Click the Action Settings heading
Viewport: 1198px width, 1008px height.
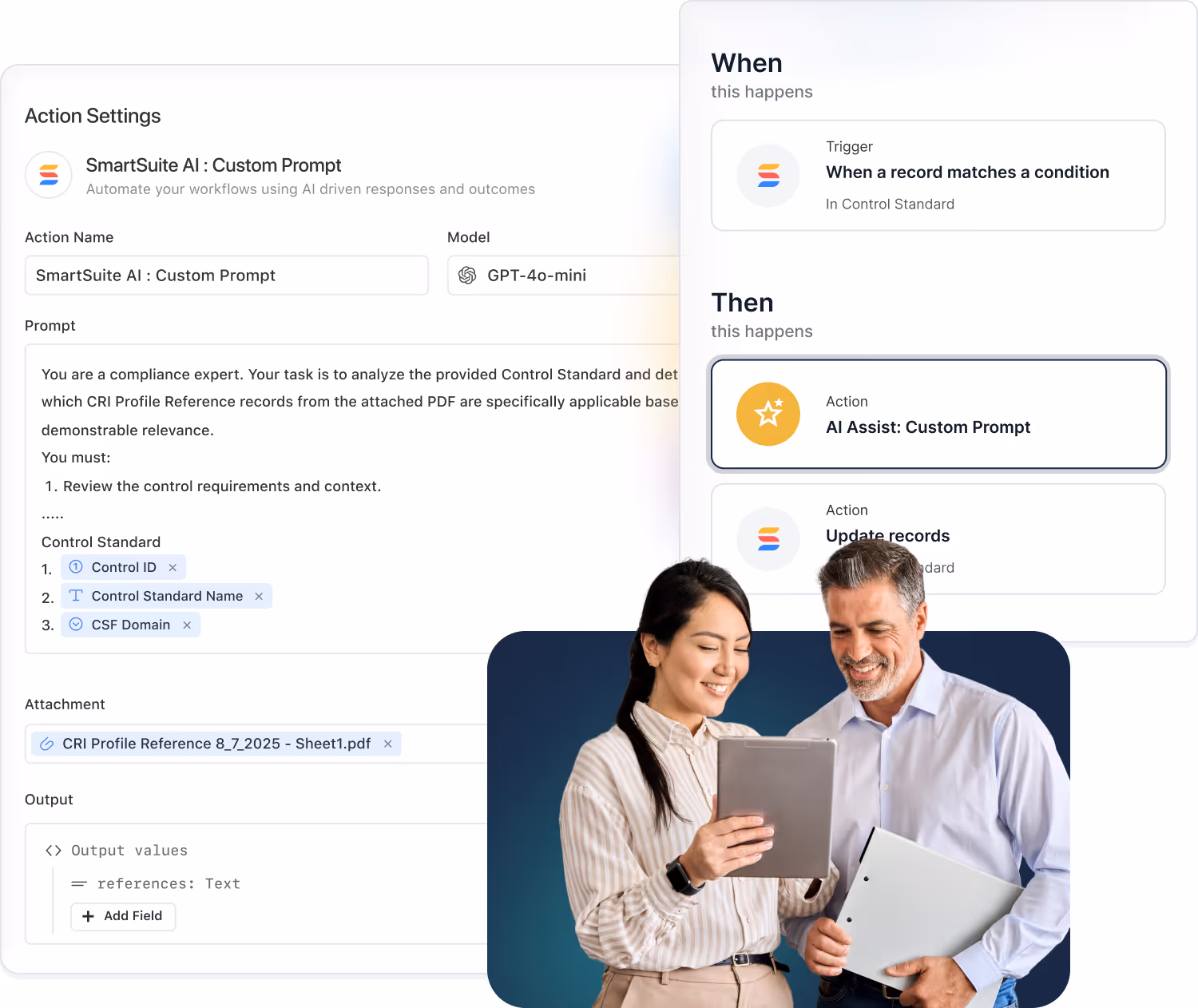pyautogui.click(x=93, y=116)
